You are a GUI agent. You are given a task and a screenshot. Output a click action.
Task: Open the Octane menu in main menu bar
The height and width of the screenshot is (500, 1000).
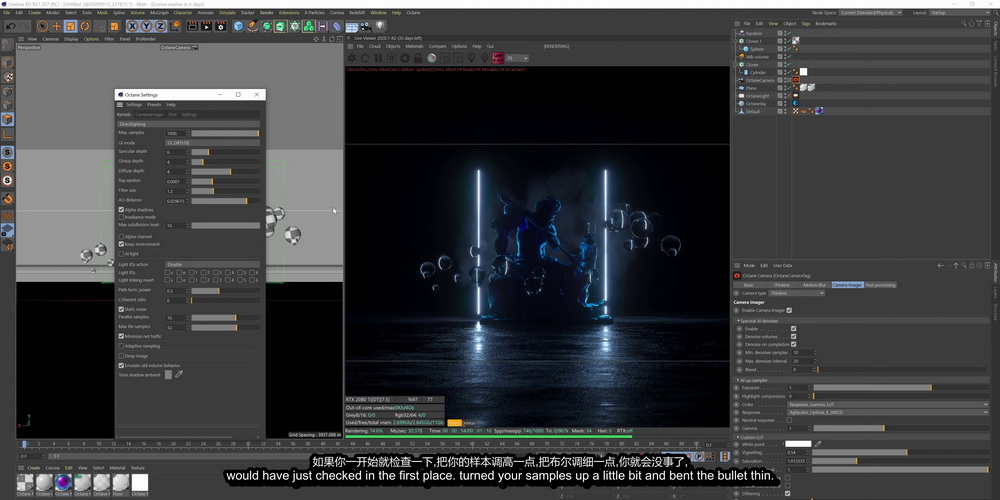click(413, 13)
